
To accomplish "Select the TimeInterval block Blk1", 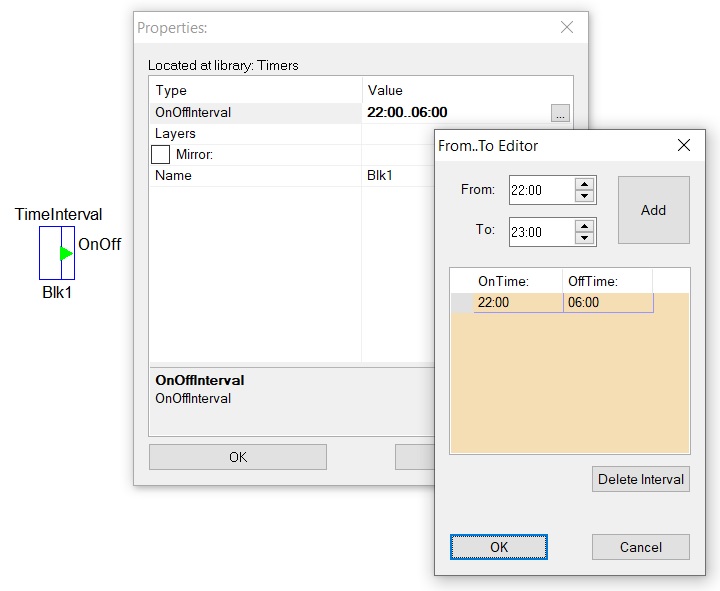I will pyautogui.click(x=57, y=253).
